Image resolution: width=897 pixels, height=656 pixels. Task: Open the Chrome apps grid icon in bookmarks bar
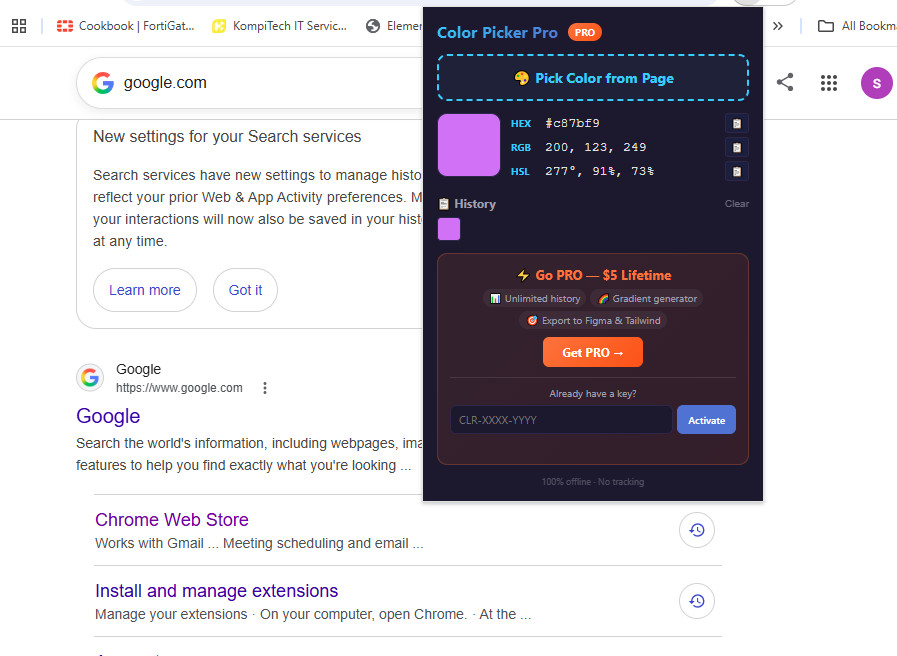[x=19, y=26]
